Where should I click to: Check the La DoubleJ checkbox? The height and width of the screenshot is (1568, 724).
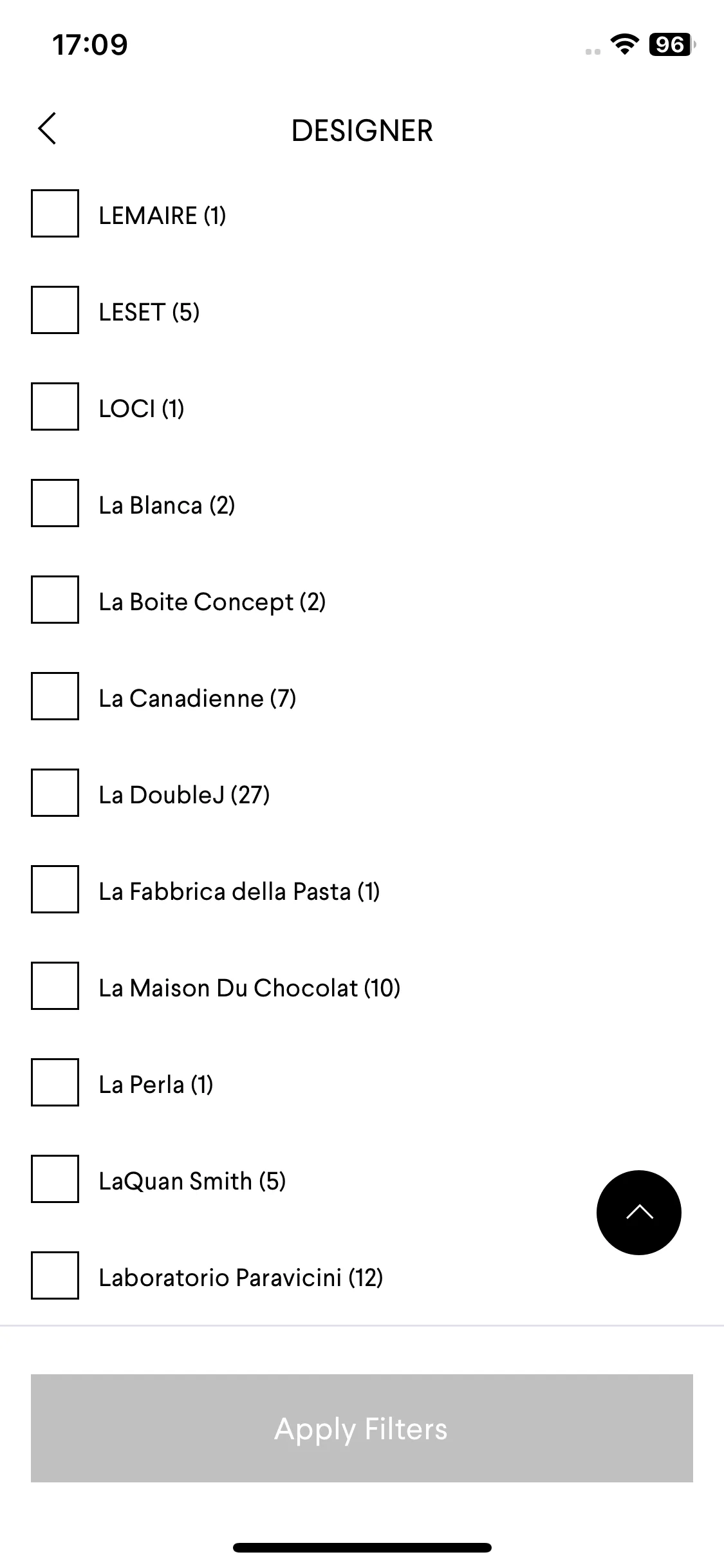(55, 792)
